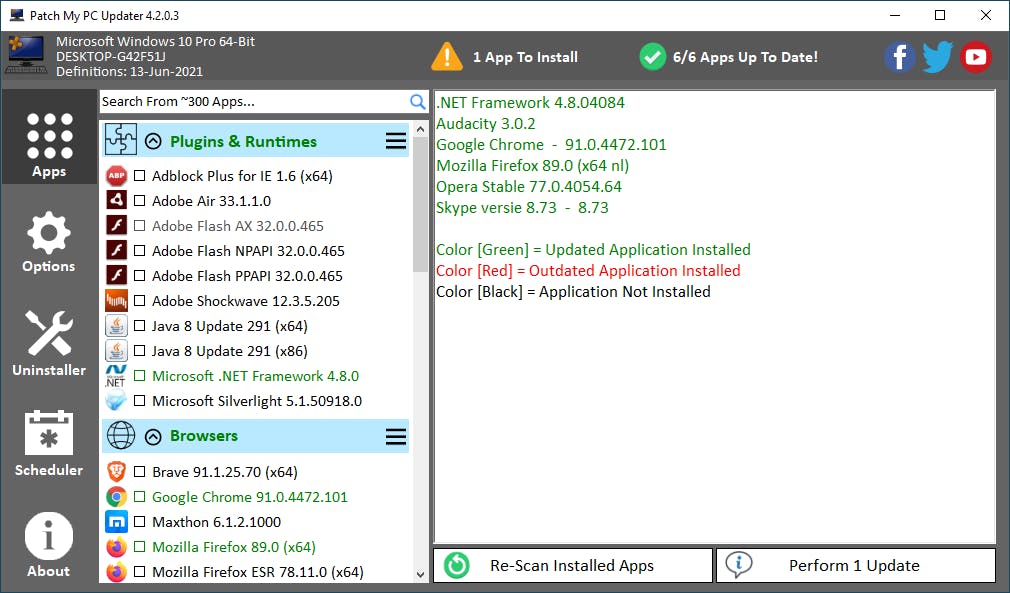The width and height of the screenshot is (1010, 593).
Task: Check the Adobe Air 33.1.1.0 checkbox
Action: pyautogui.click(x=139, y=201)
